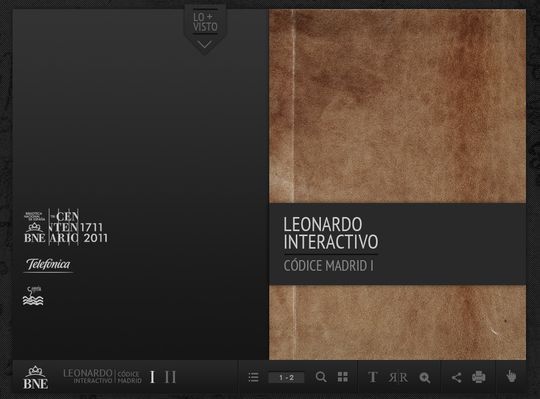Click Códice Madrid label in toolbar
The height and width of the screenshot is (399, 540).
pyautogui.click(x=129, y=377)
